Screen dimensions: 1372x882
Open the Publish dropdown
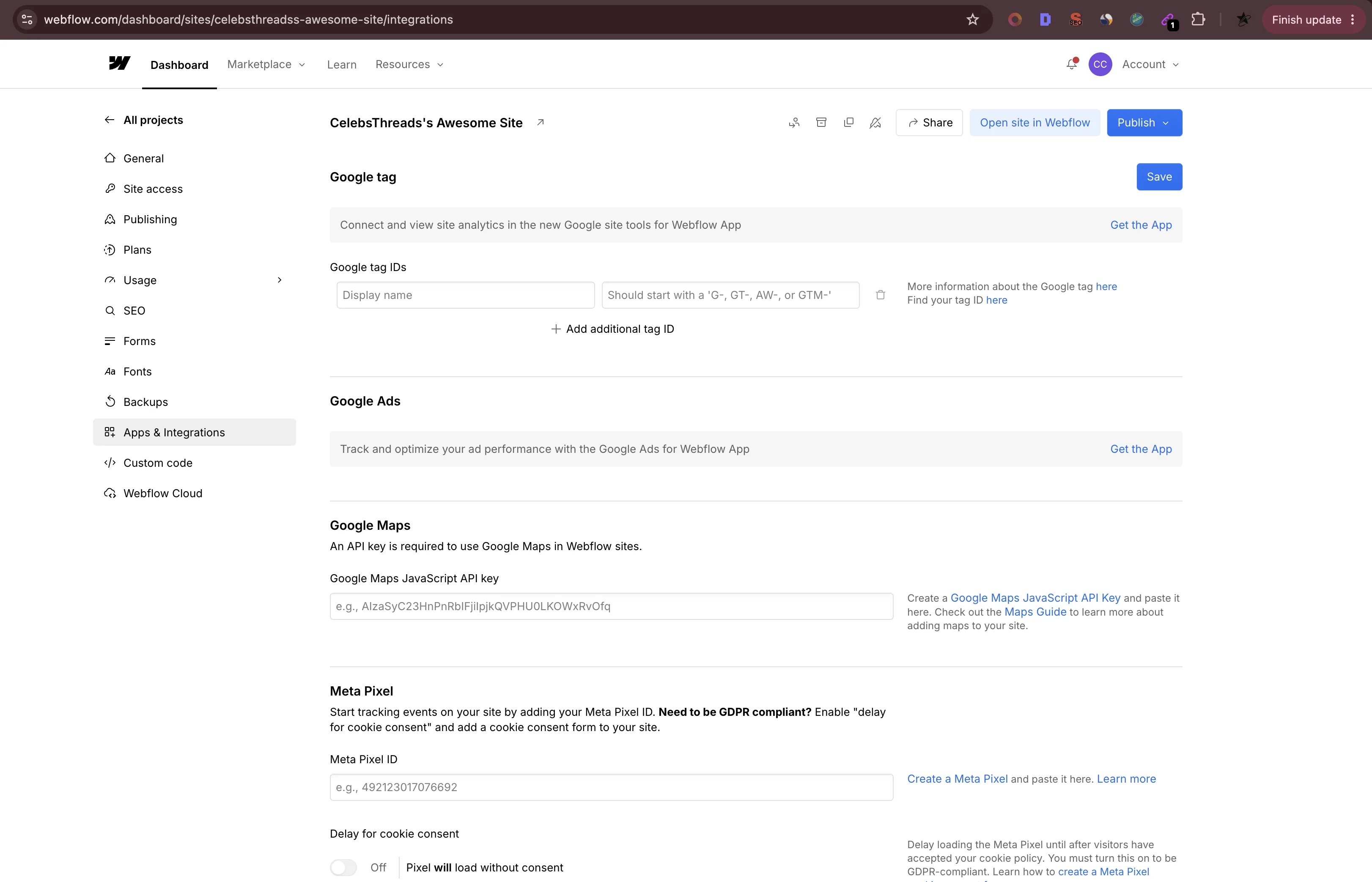point(1144,123)
